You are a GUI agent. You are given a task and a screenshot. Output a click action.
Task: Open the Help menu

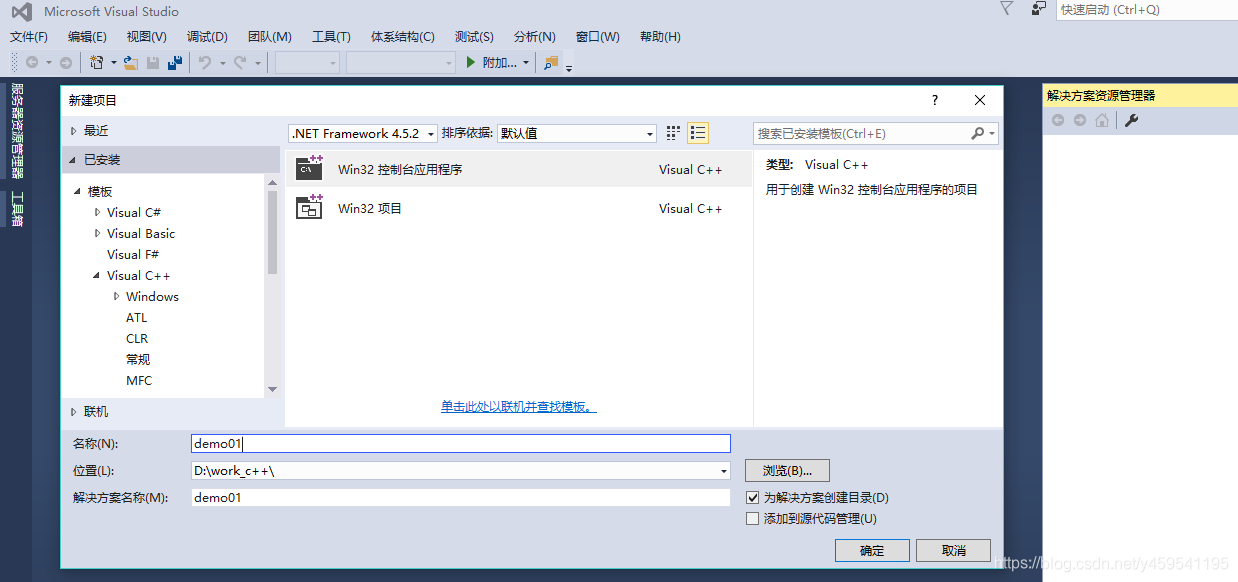660,36
